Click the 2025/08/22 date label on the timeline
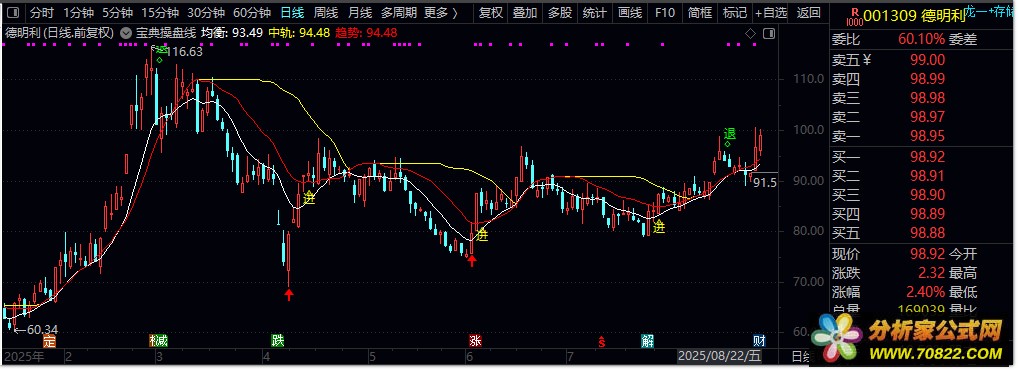The image size is (1019, 370). click(x=719, y=356)
